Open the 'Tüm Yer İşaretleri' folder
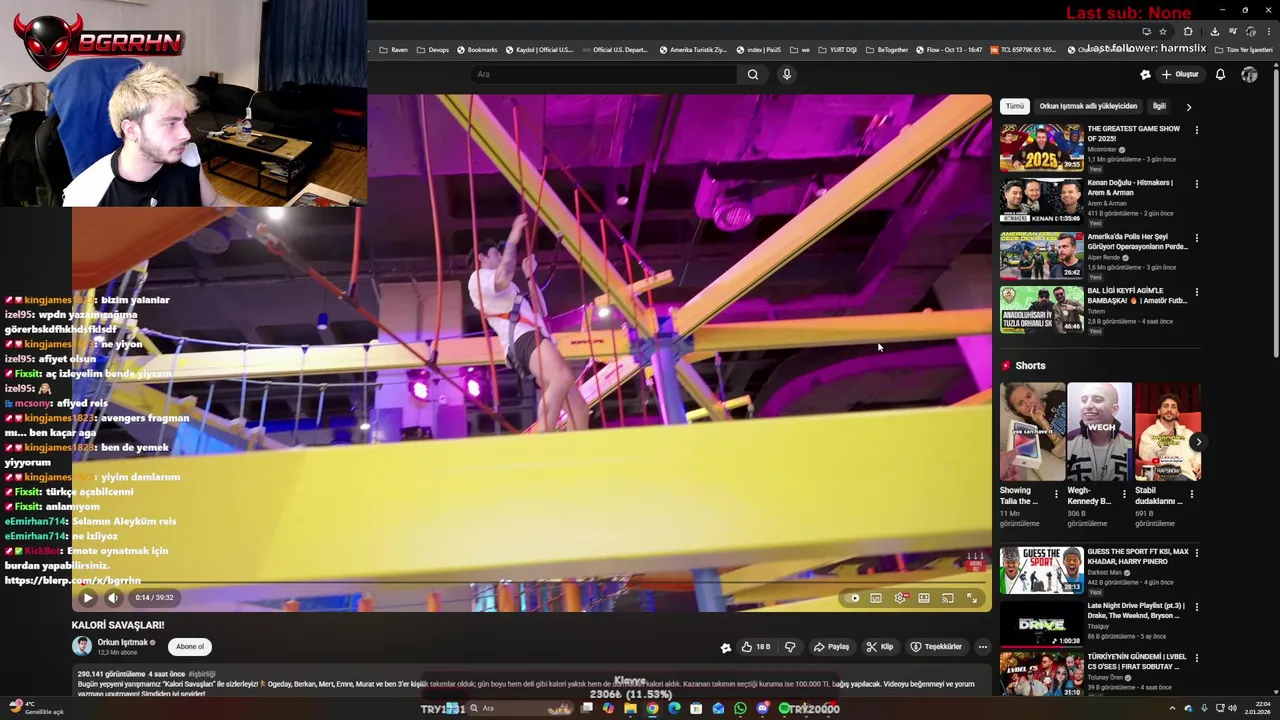 point(1243,49)
